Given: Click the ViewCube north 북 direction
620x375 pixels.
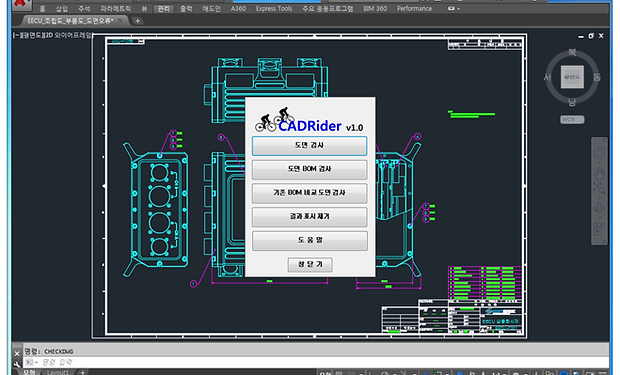Looking at the screenshot, I should click(572, 52).
